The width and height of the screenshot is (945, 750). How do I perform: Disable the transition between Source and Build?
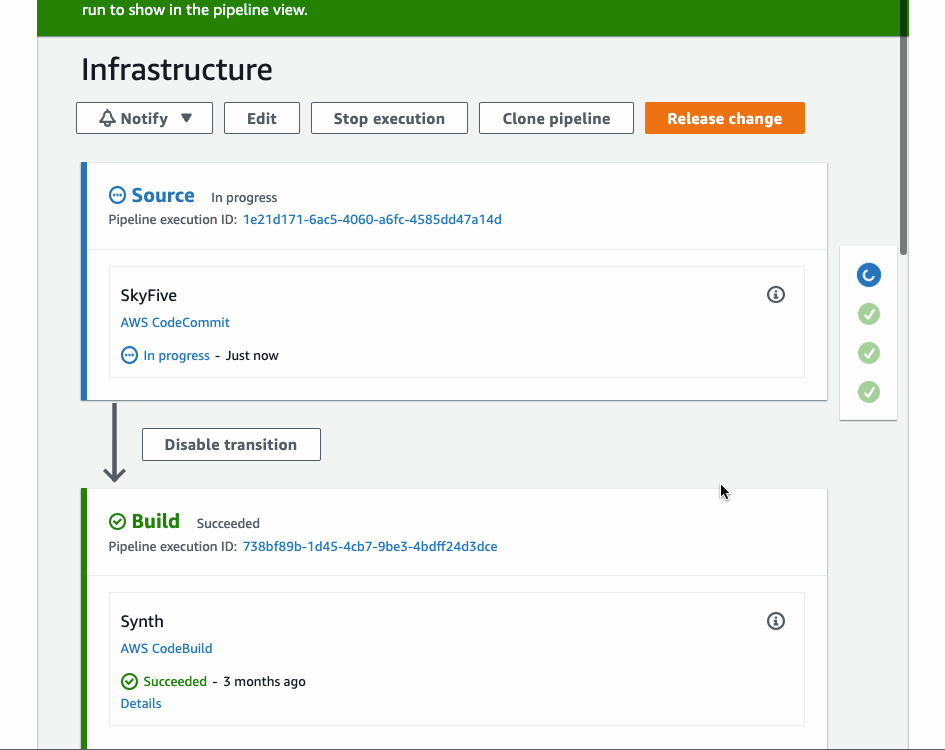[x=231, y=444]
